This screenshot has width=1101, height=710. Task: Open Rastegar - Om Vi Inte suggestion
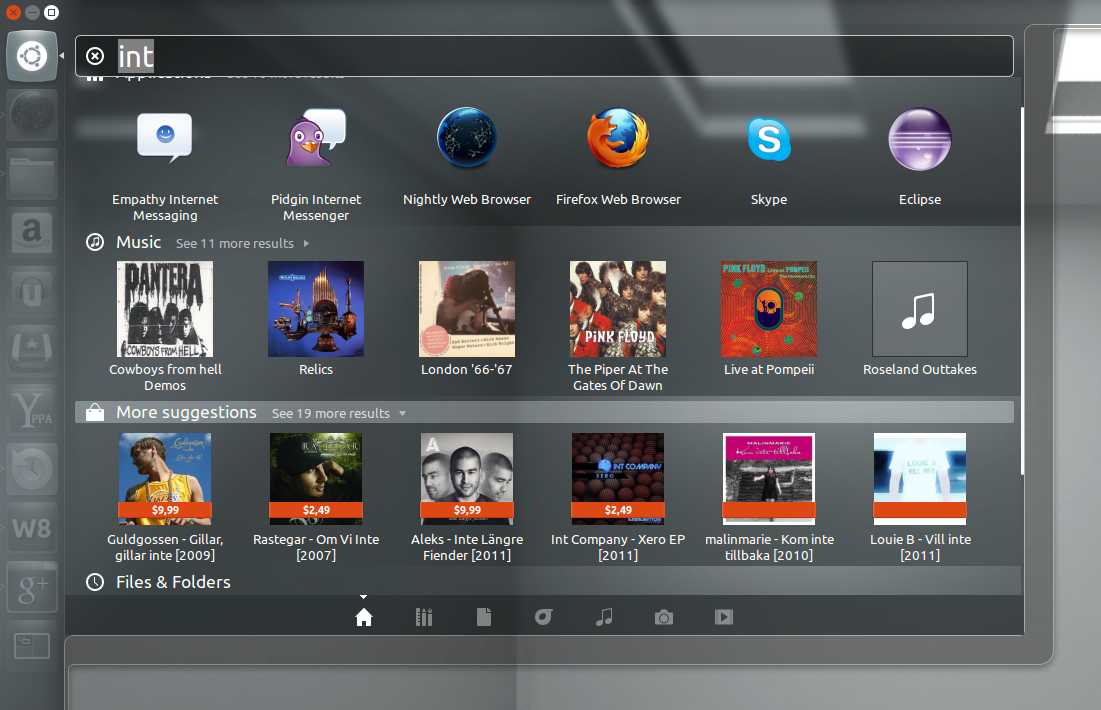(x=316, y=497)
